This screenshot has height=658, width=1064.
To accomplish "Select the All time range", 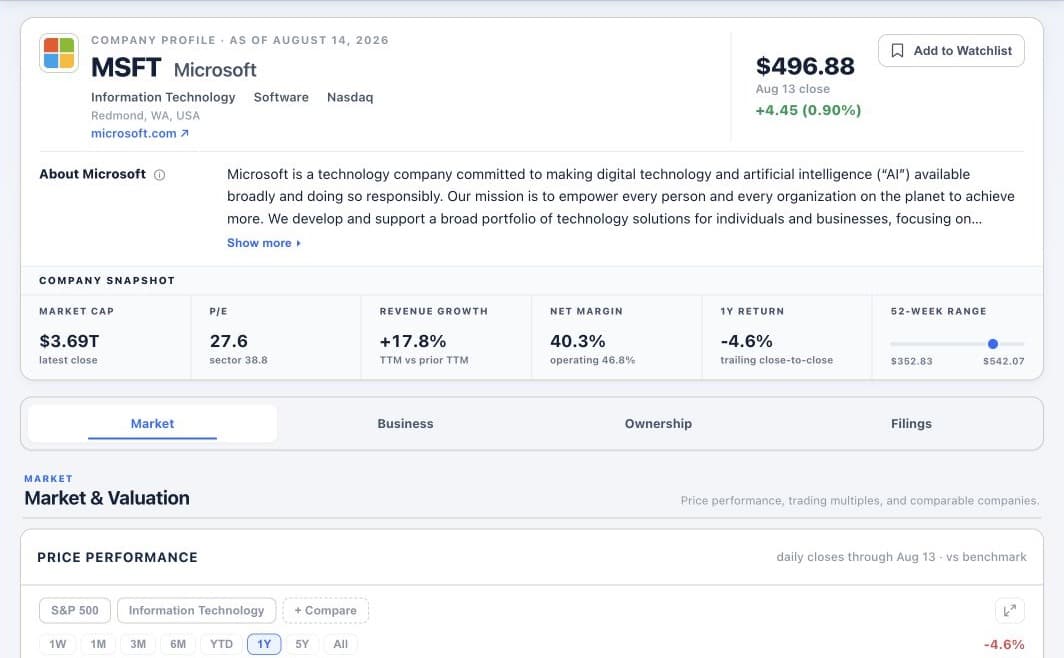I will 341,644.
